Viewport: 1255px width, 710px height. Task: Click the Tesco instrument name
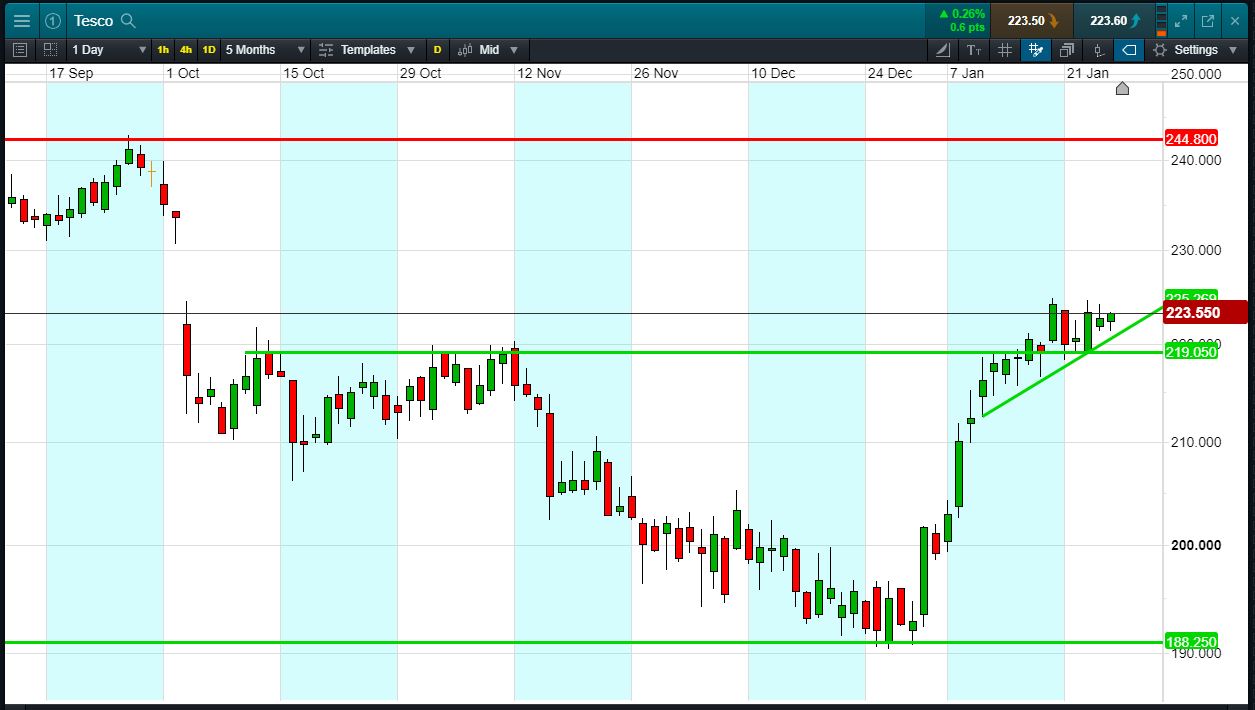(x=93, y=20)
